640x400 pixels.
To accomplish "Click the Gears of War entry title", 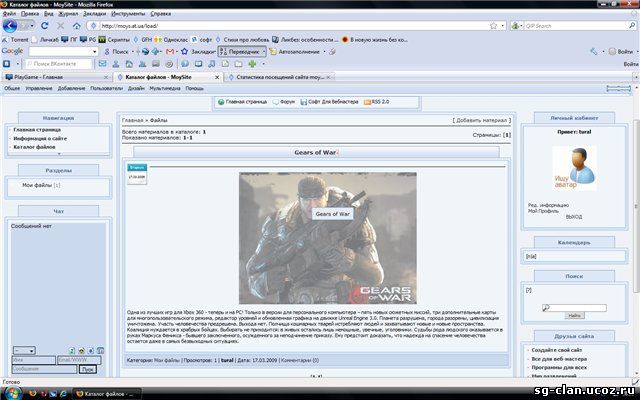I will [x=315, y=152].
